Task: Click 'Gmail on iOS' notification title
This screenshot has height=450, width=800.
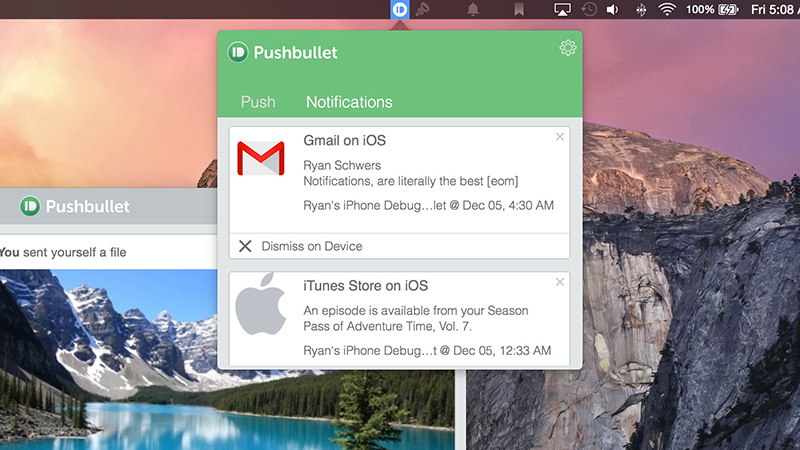Action: (344, 140)
